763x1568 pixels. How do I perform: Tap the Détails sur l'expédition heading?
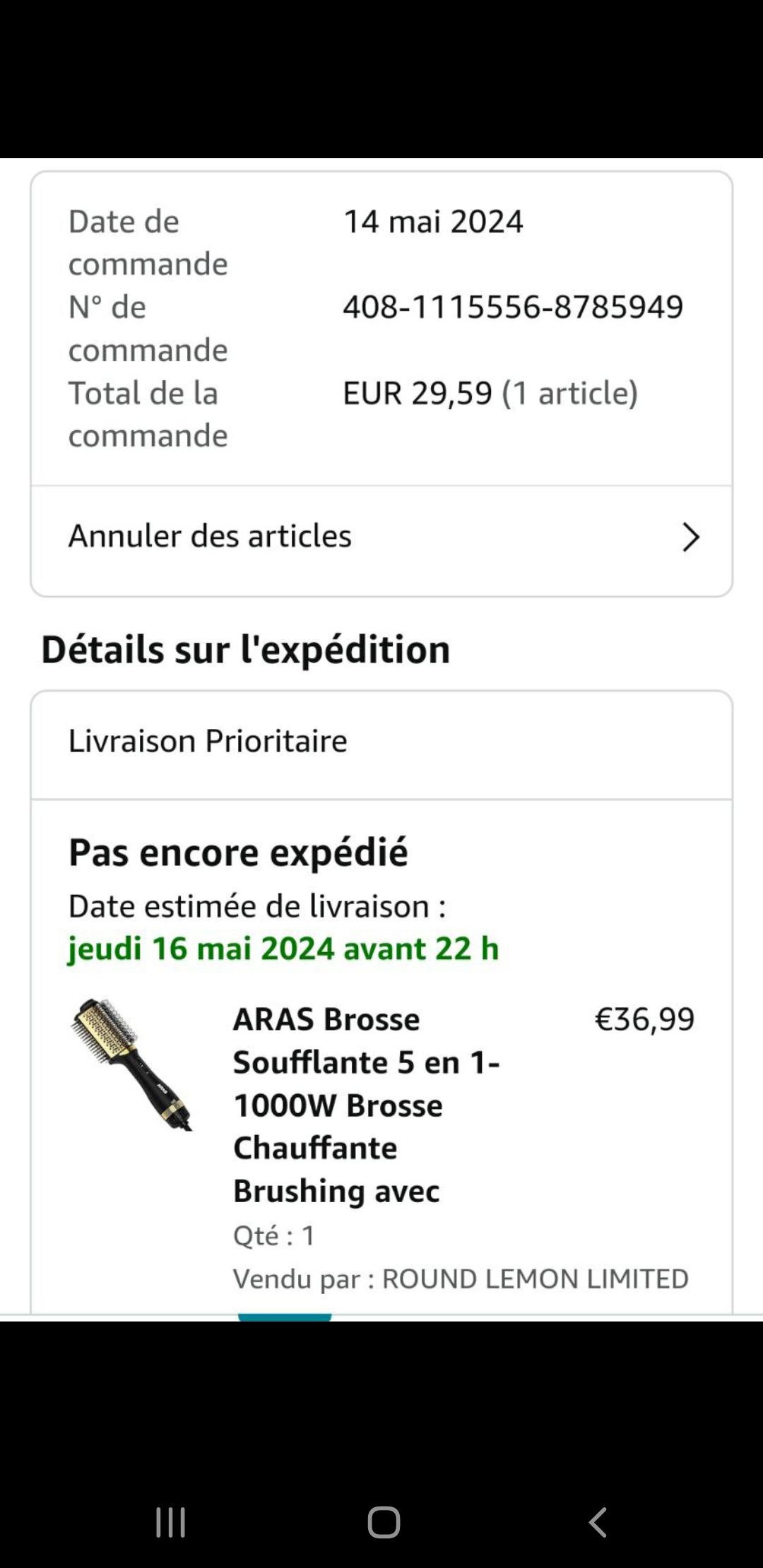(245, 650)
